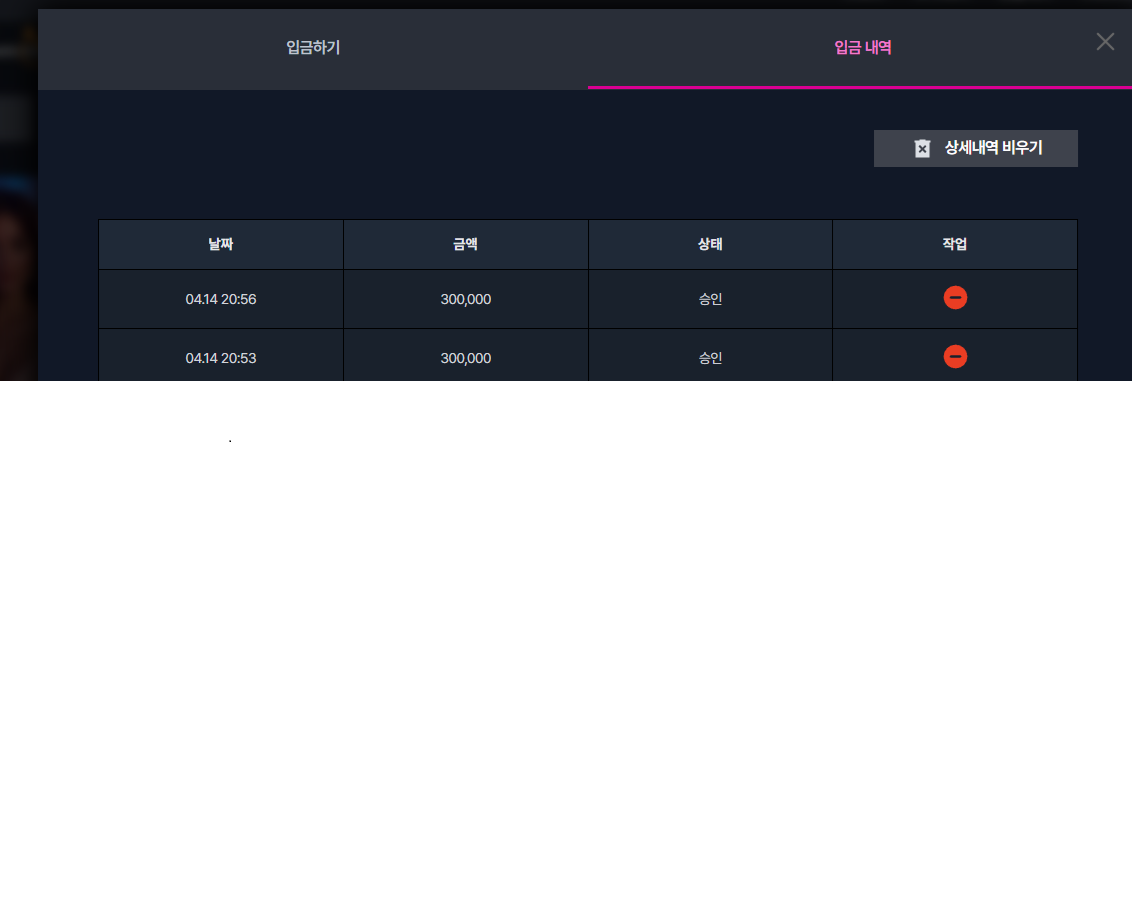1132x920 pixels.
Task: Close the deposit history dialog
Action: pyautogui.click(x=1105, y=42)
